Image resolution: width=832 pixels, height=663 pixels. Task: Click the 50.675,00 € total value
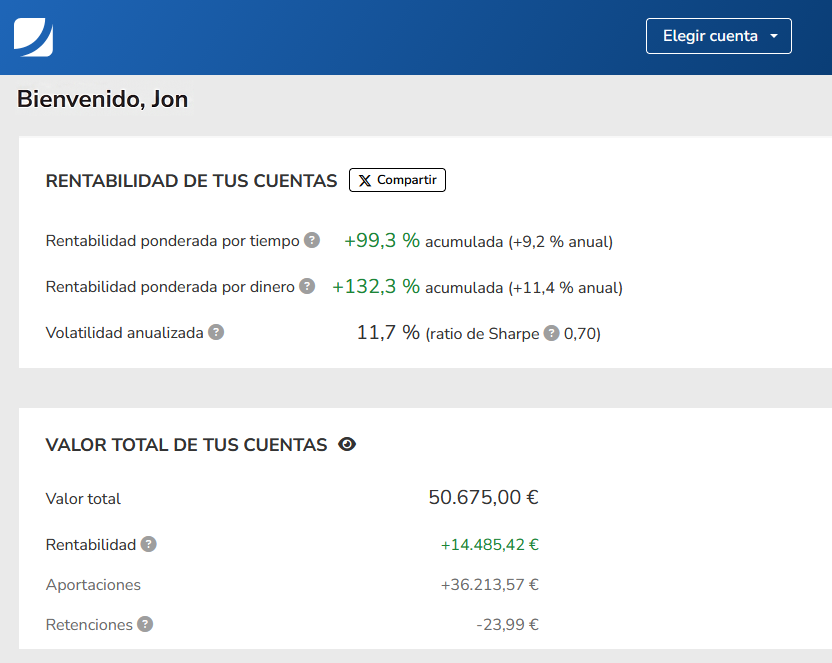(x=483, y=498)
